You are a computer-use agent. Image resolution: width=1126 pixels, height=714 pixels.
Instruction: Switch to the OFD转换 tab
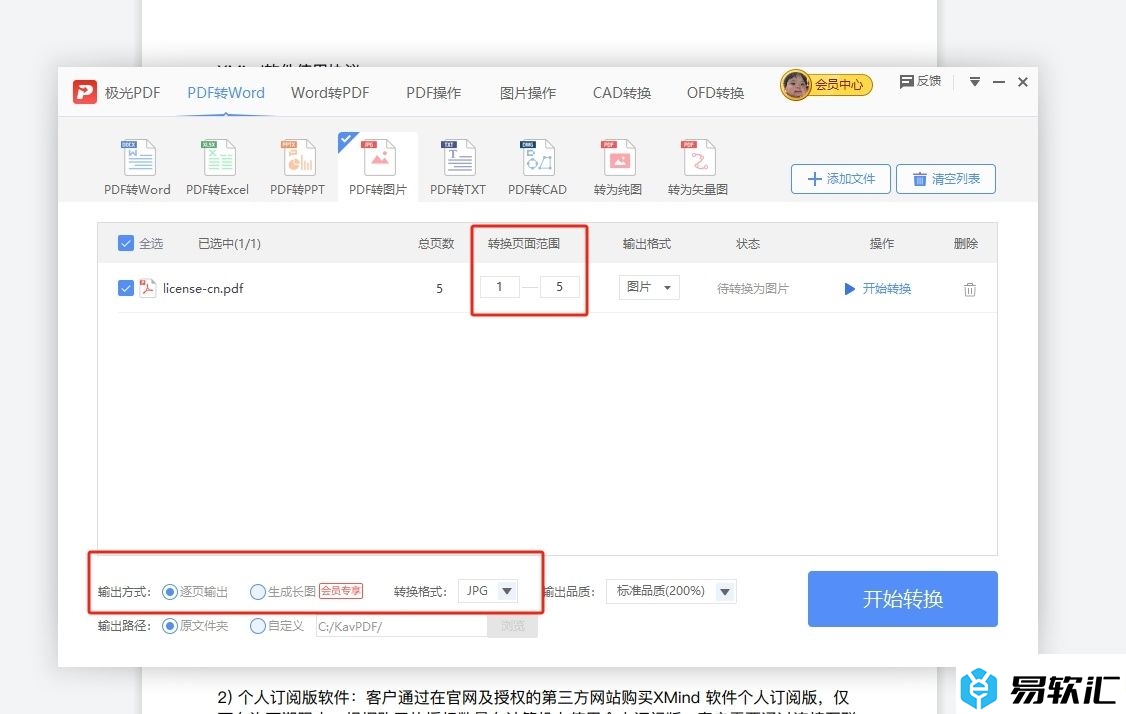tap(715, 93)
